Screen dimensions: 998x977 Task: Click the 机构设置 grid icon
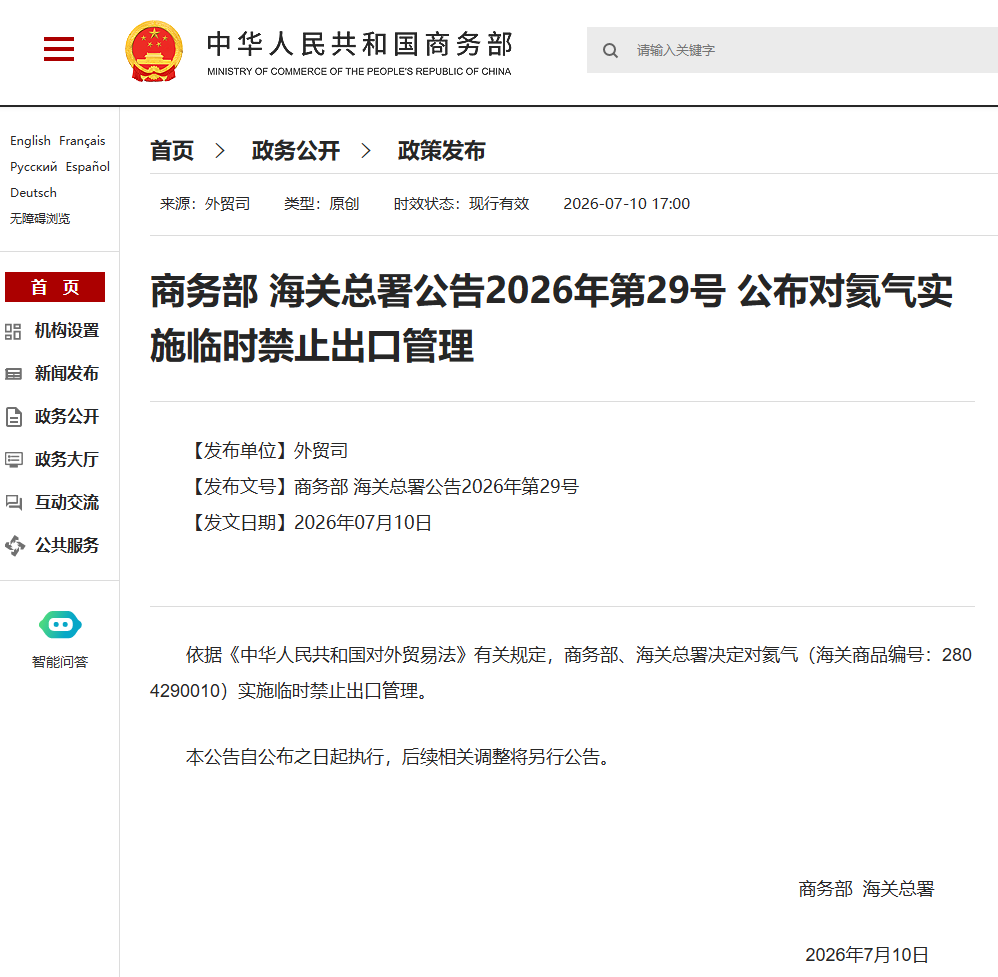tap(13, 332)
